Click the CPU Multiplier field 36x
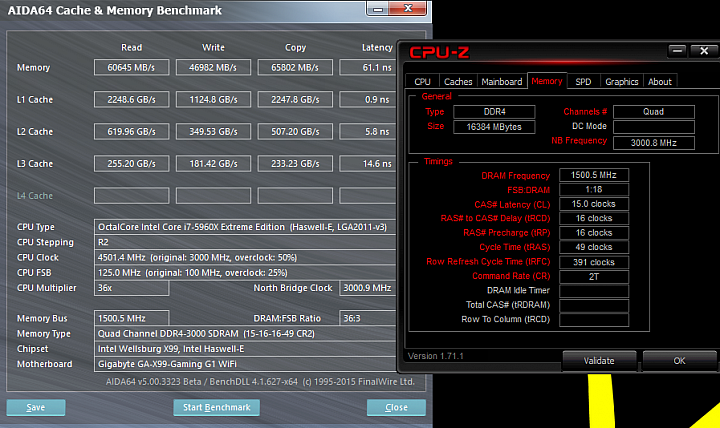 point(131,288)
